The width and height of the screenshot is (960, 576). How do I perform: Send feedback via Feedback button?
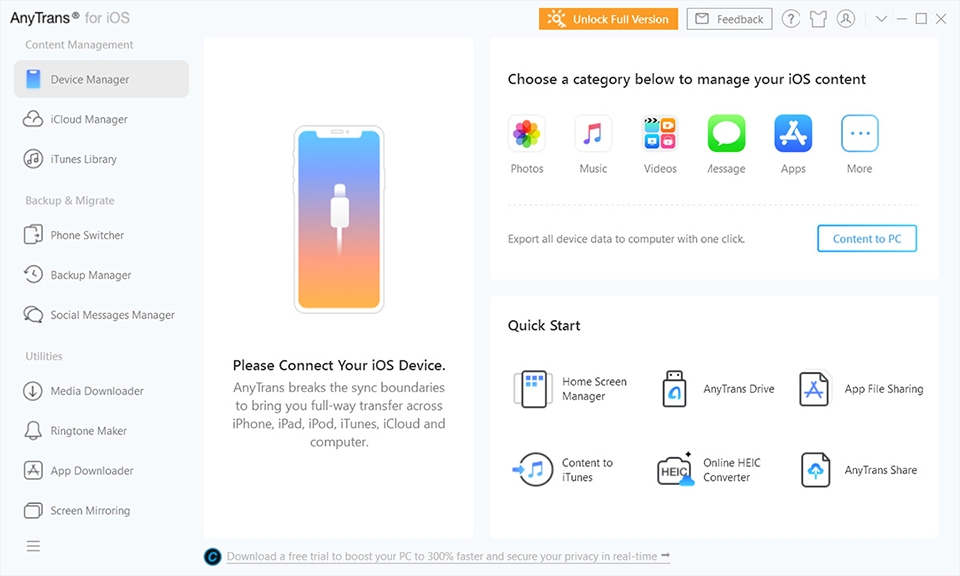(729, 19)
